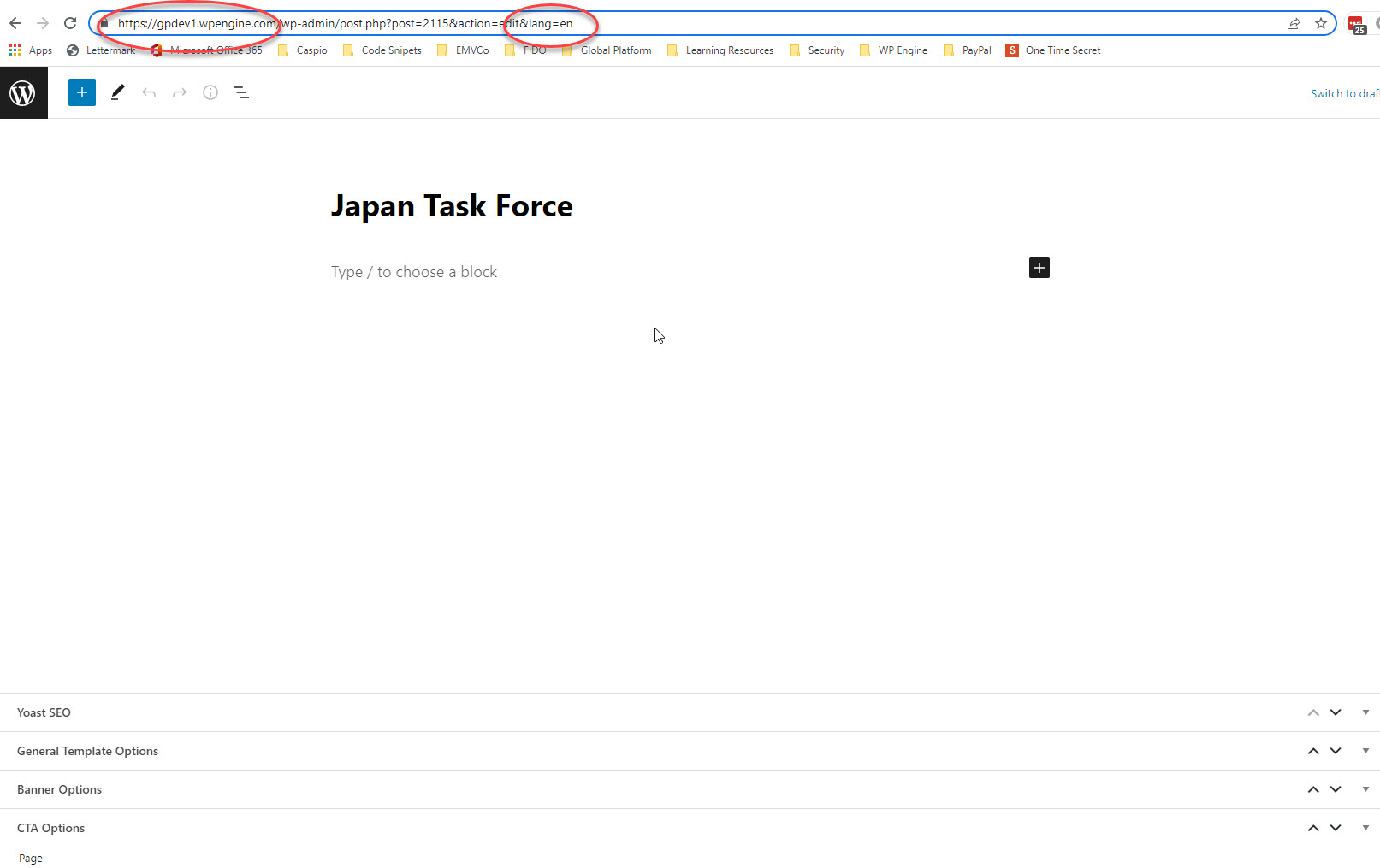The image size is (1380, 868).
Task: Open the Code Snipets bookmarks folder
Action: (x=382, y=50)
